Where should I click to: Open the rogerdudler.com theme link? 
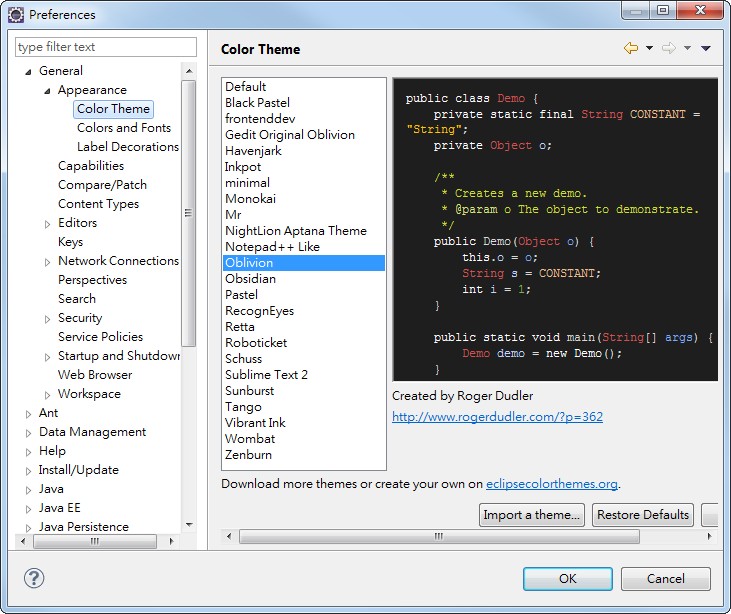[x=497, y=416]
